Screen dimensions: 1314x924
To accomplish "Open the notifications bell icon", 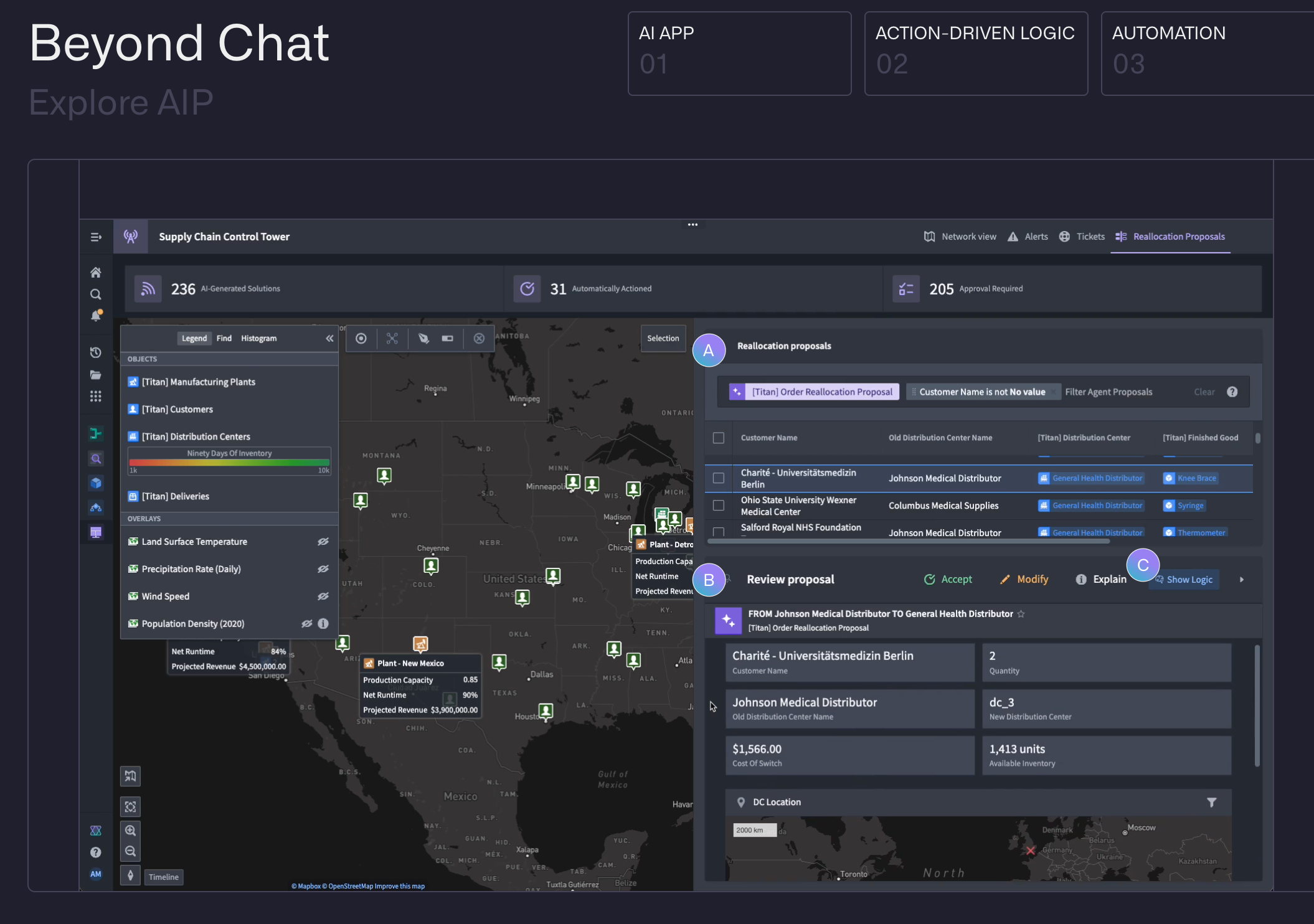I will coord(95,316).
